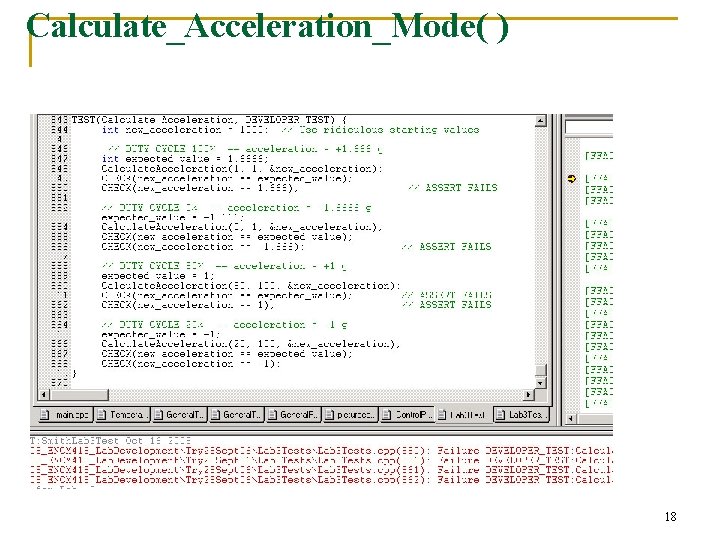Select the 'DUTY CYCLE 100%' comment line

click(244, 149)
